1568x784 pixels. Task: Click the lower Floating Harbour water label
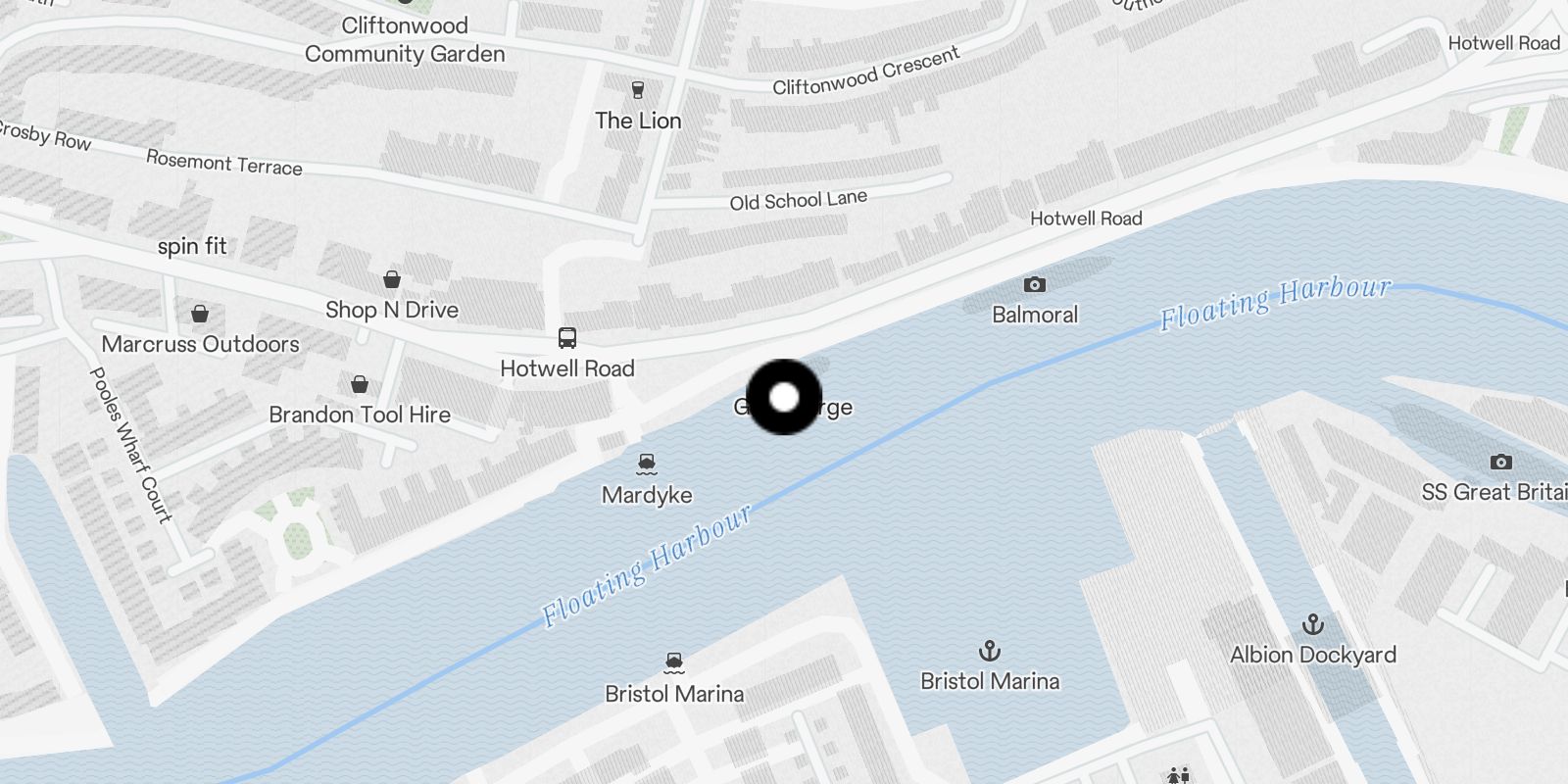(x=647, y=565)
